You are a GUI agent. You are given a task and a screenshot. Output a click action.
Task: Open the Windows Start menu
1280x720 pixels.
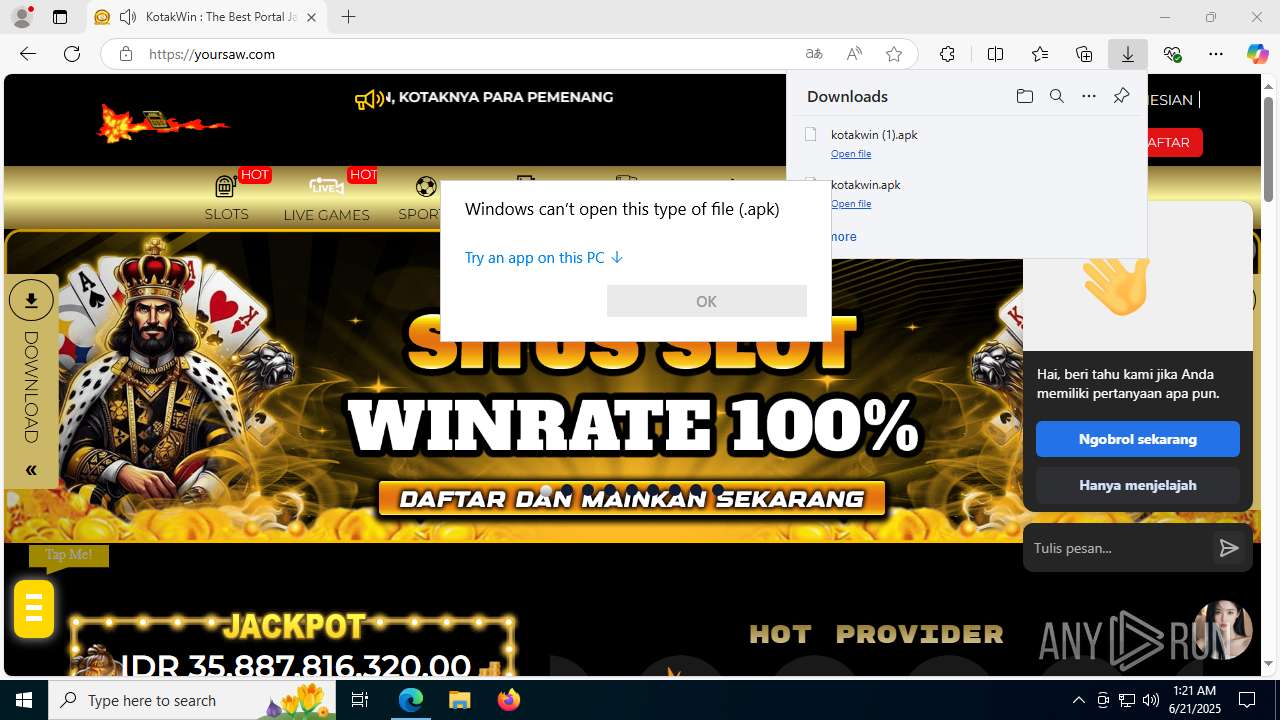pyautogui.click(x=24, y=700)
